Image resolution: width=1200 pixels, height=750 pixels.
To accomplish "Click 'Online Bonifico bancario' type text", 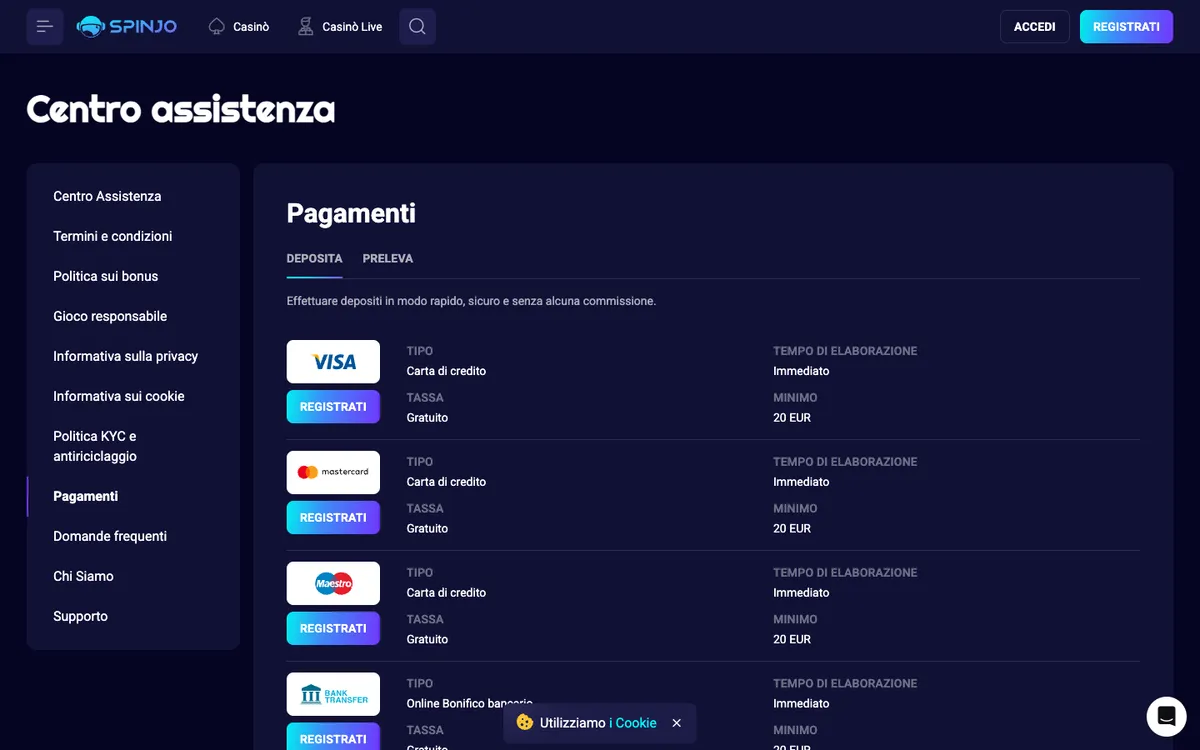I will (x=469, y=704).
